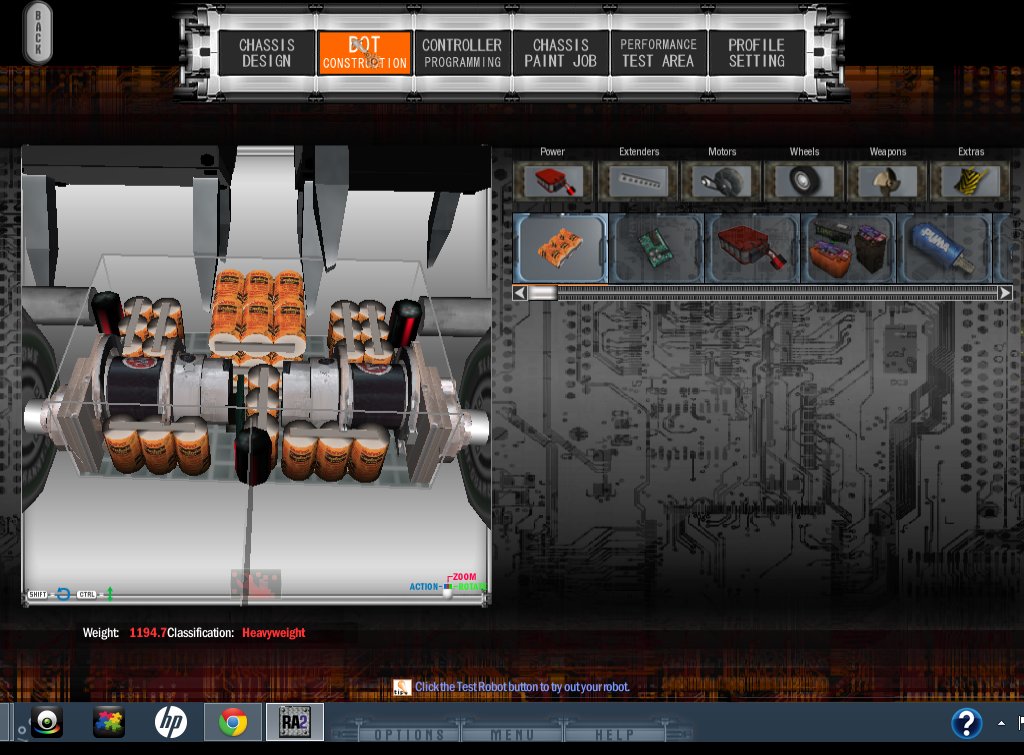Click the SHIFT key label in viewport

(37, 594)
